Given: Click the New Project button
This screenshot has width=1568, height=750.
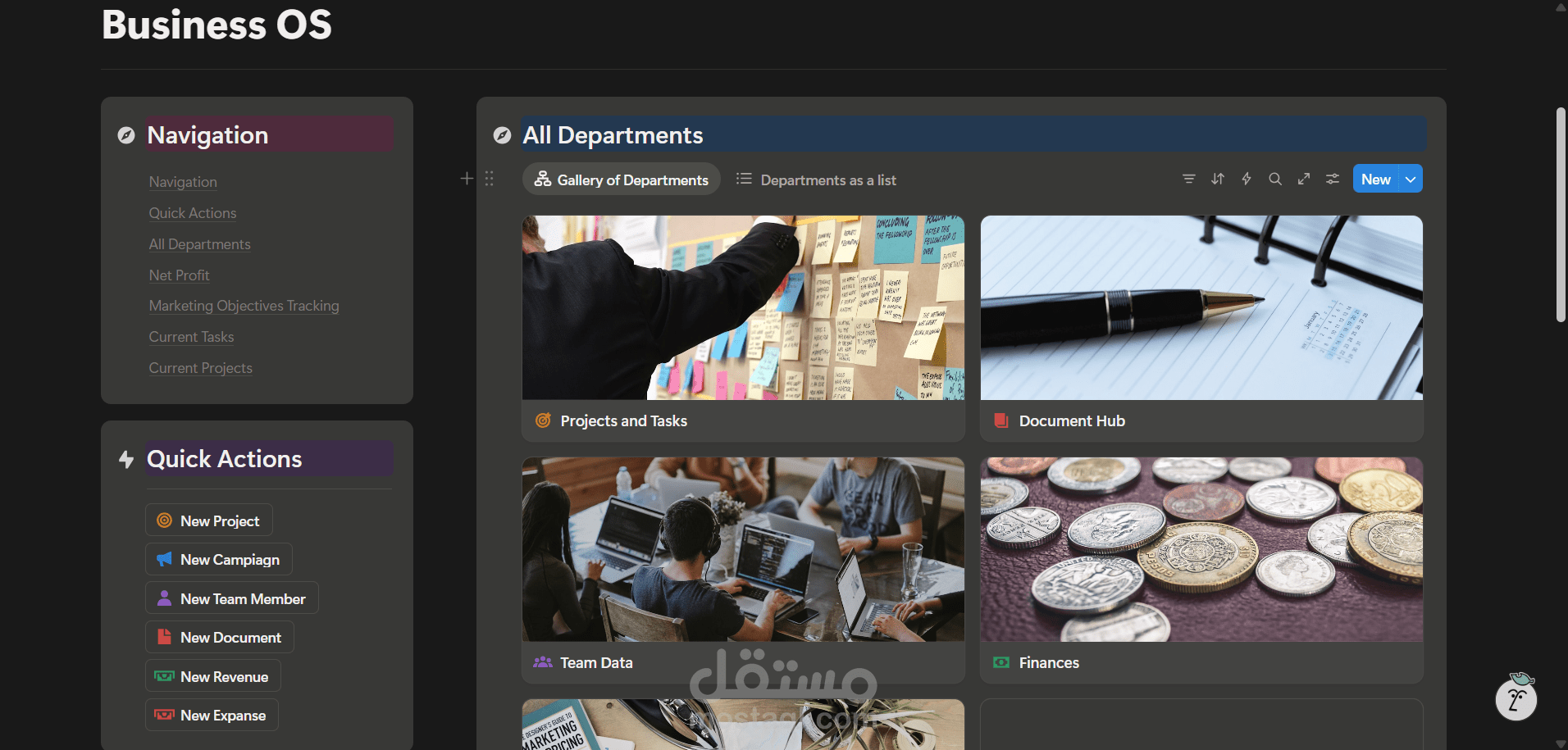Looking at the screenshot, I should tap(209, 520).
